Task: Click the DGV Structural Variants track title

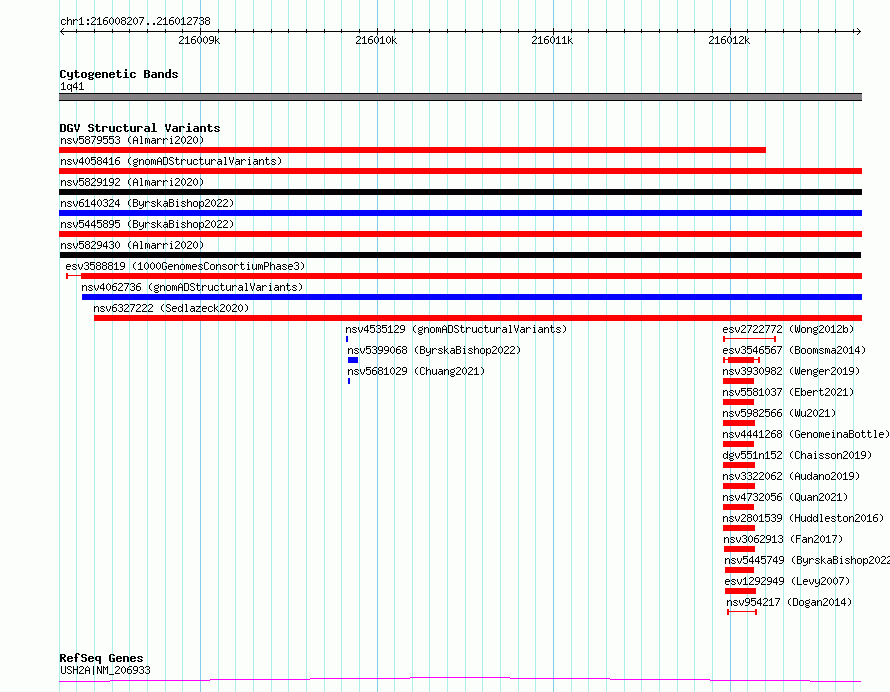Action: coord(140,128)
